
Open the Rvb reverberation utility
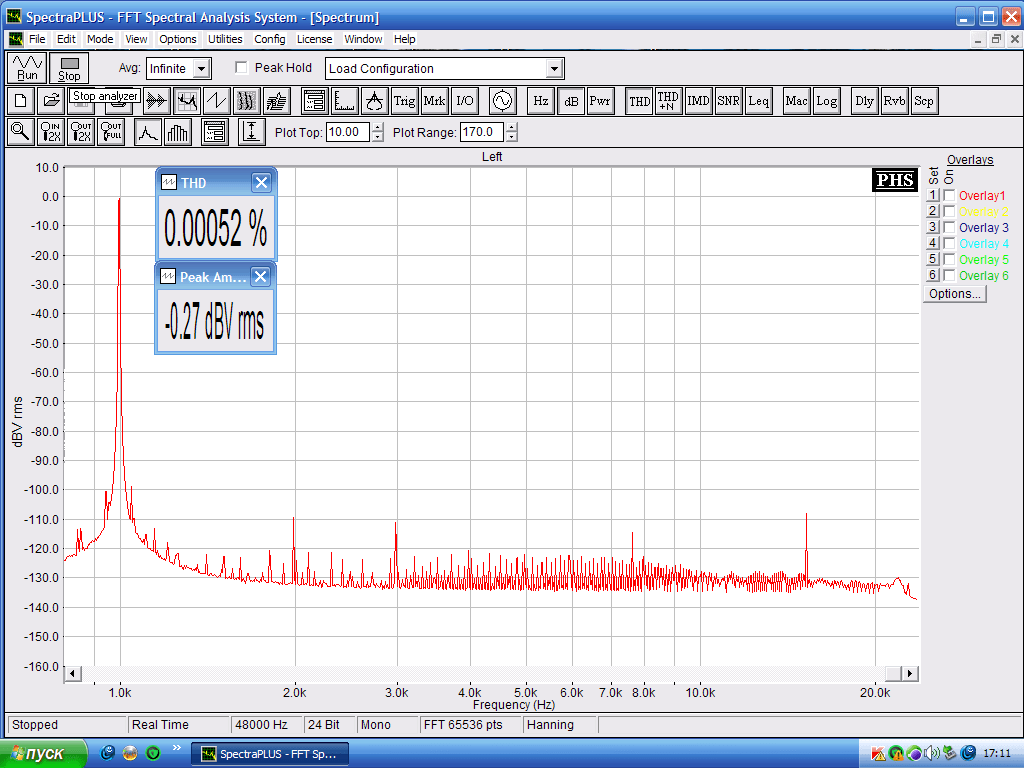pos(894,101)
